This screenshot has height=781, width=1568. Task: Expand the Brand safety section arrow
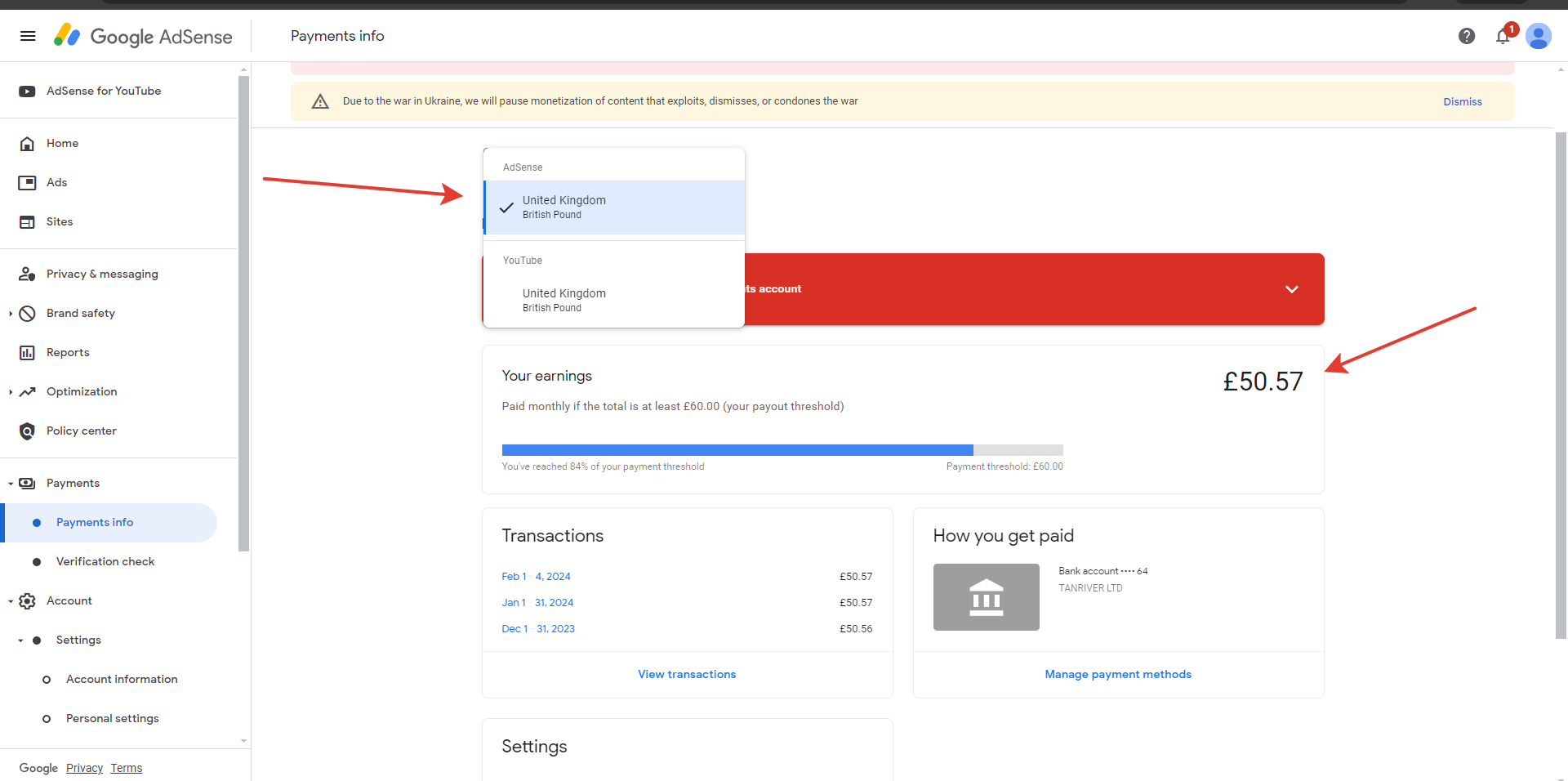click(11, 314)
